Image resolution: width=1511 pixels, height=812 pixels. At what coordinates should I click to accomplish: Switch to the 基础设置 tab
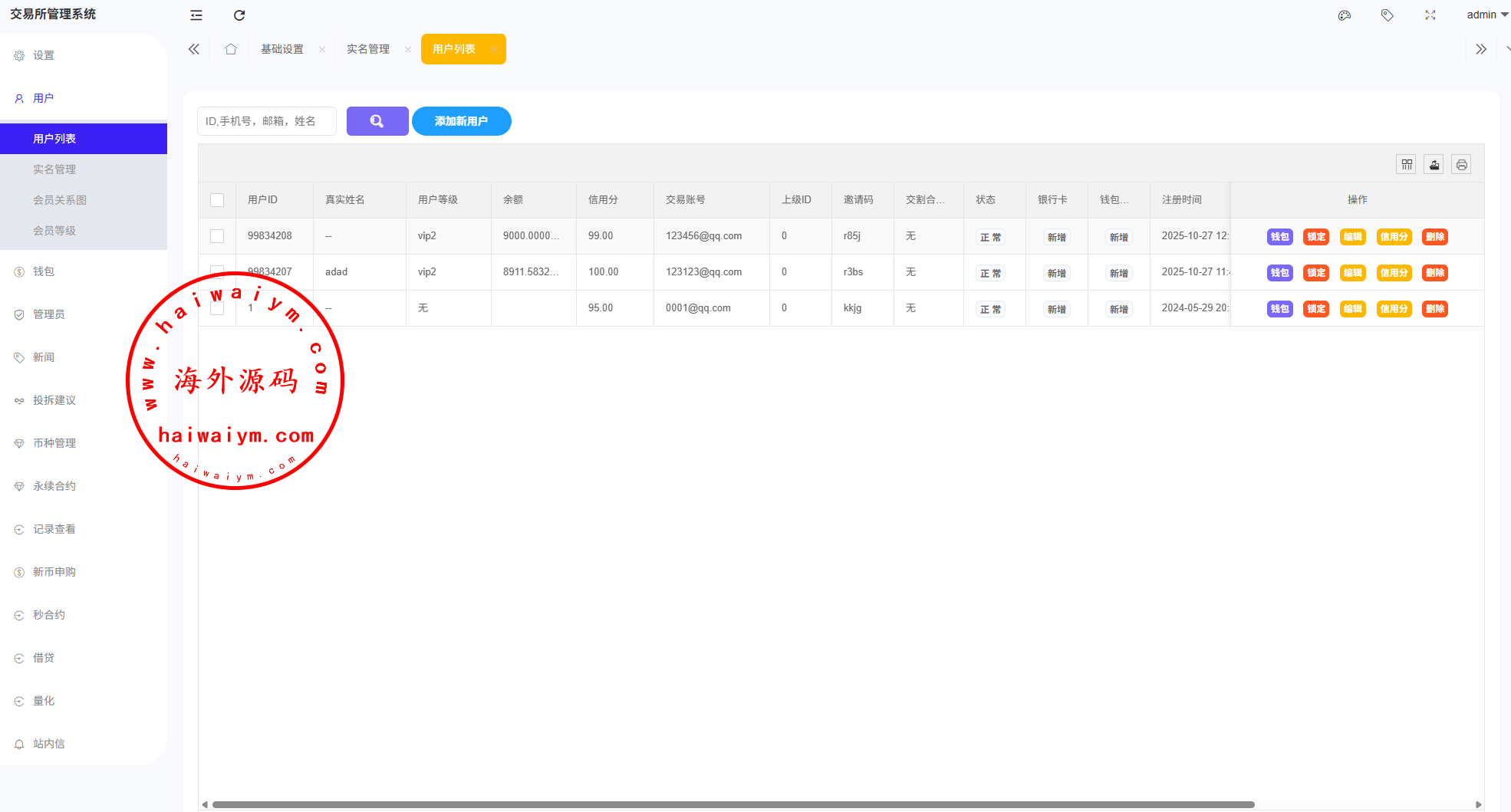tap(282, 49)
